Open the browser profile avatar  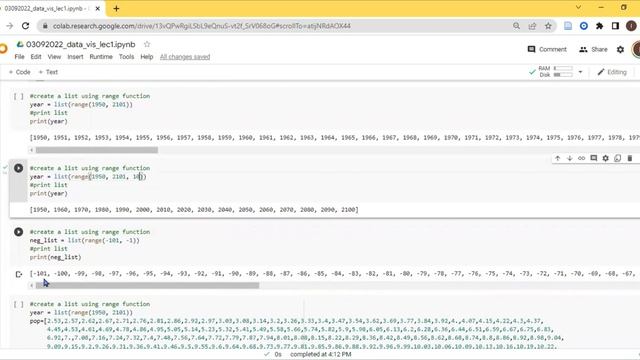pos(632,26)
